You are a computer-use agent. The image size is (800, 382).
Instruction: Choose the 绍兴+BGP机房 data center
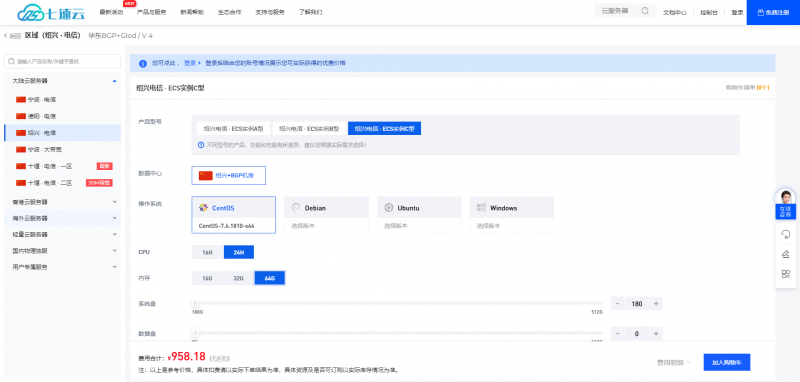229,175
